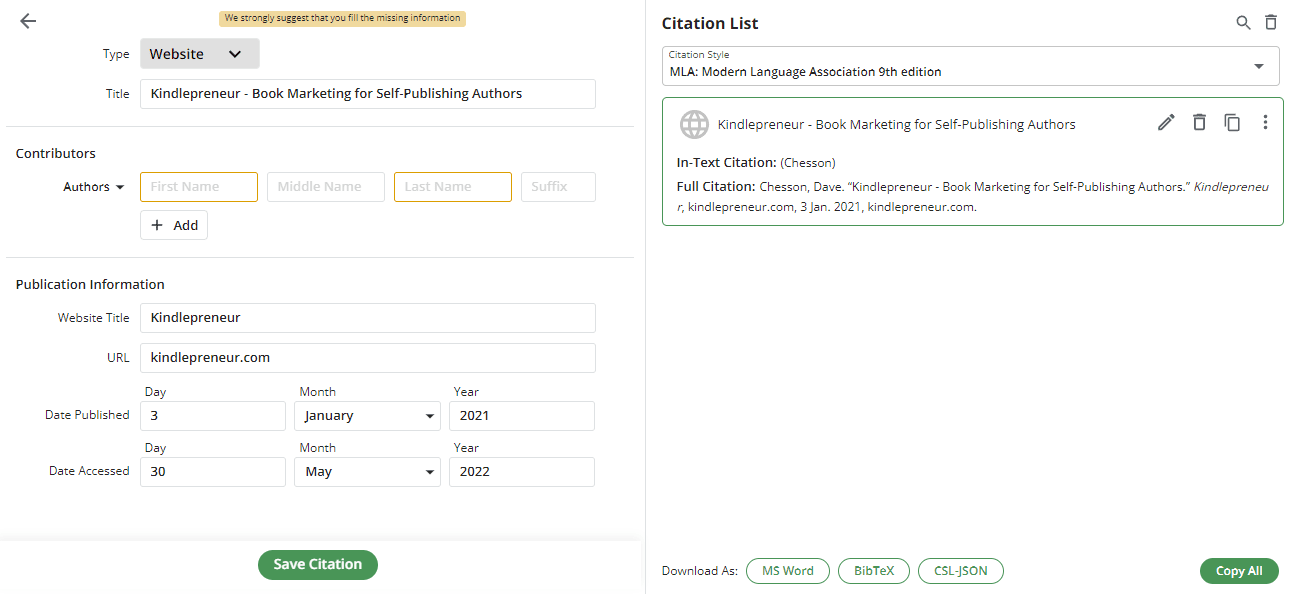Screen dimensions: 1295x594
Task: Expand the Authors contributor type dropdown
Action: [94, 187]
